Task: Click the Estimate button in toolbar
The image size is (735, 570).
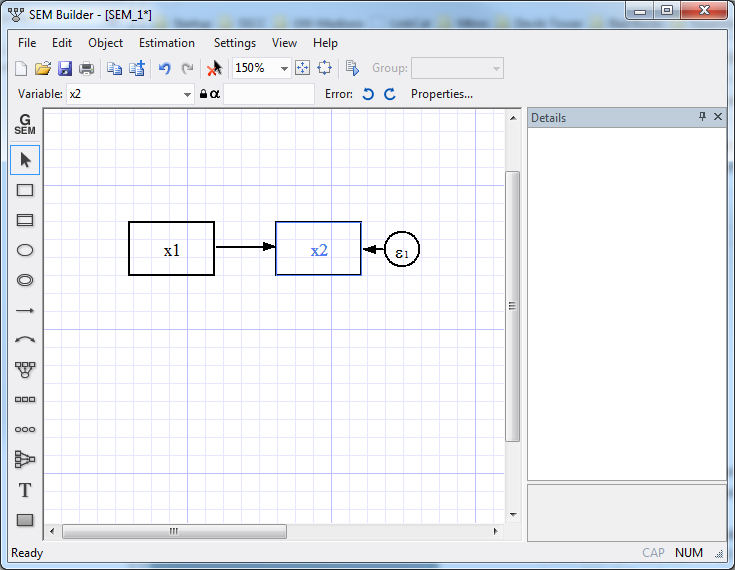Action: click(x=352, y=68)
